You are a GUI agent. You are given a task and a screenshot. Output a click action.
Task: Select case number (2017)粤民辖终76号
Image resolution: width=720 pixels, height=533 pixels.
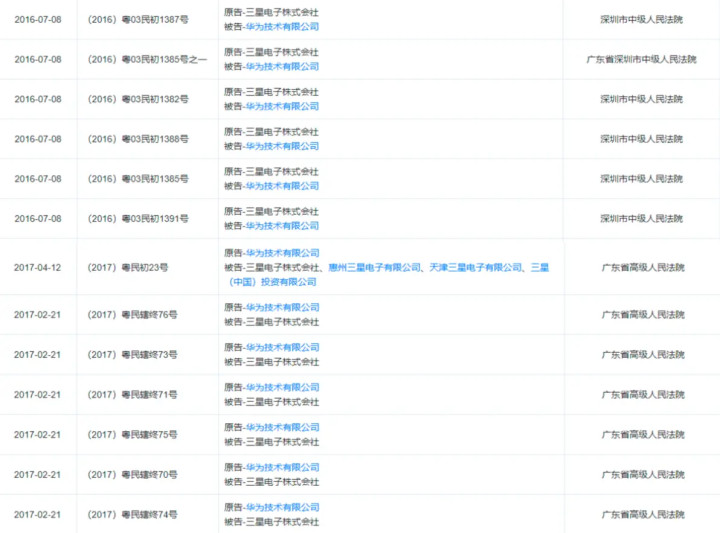[132, 314]
